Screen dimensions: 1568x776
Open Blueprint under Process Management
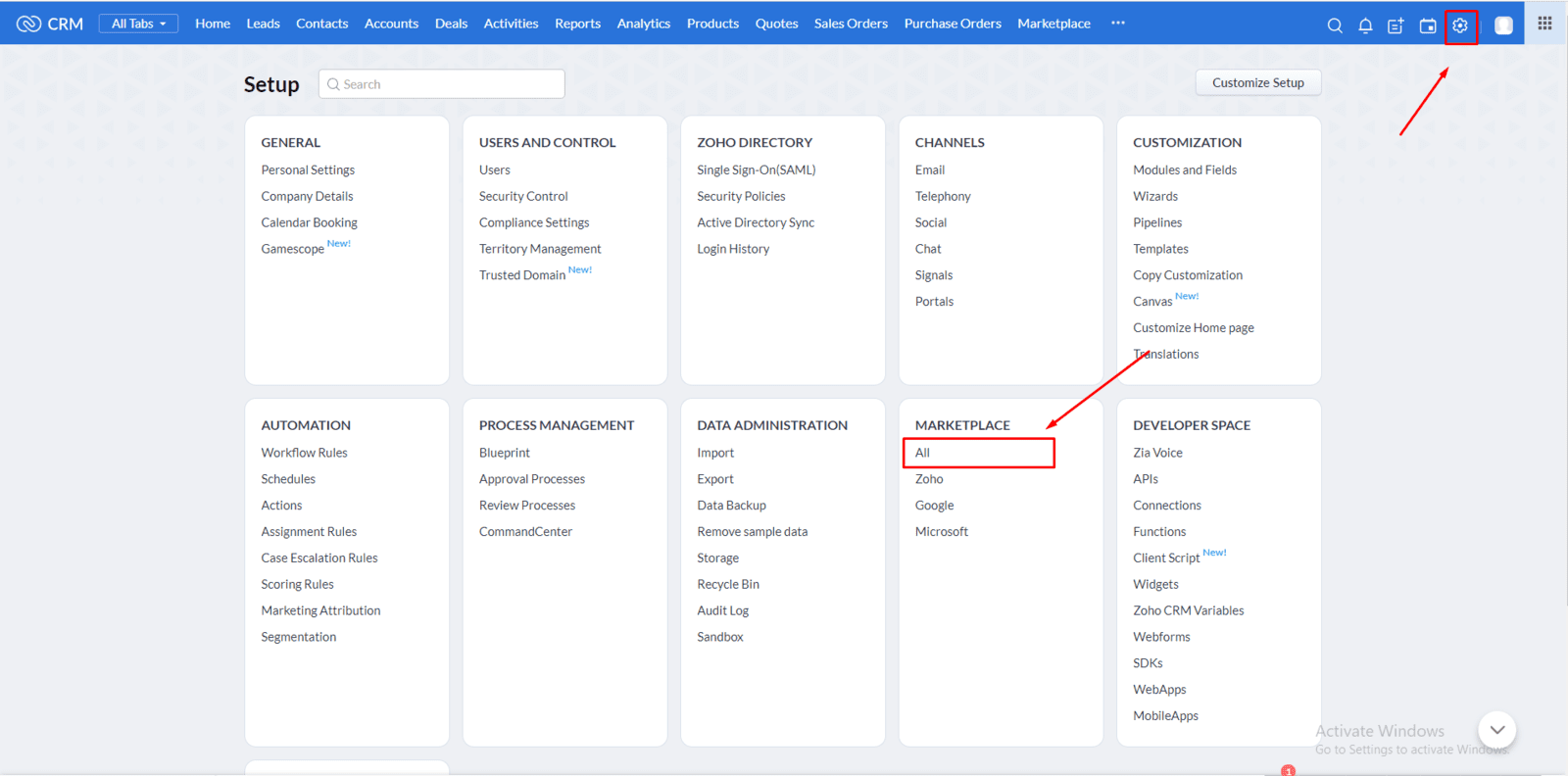tap(504, 453)
